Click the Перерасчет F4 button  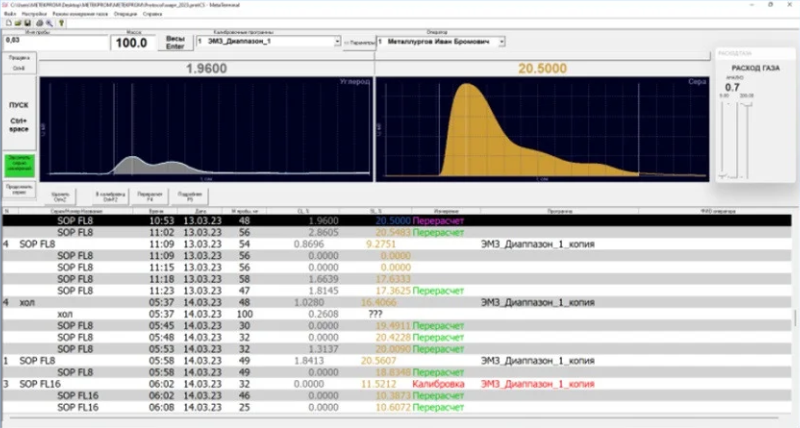point(150,195)
